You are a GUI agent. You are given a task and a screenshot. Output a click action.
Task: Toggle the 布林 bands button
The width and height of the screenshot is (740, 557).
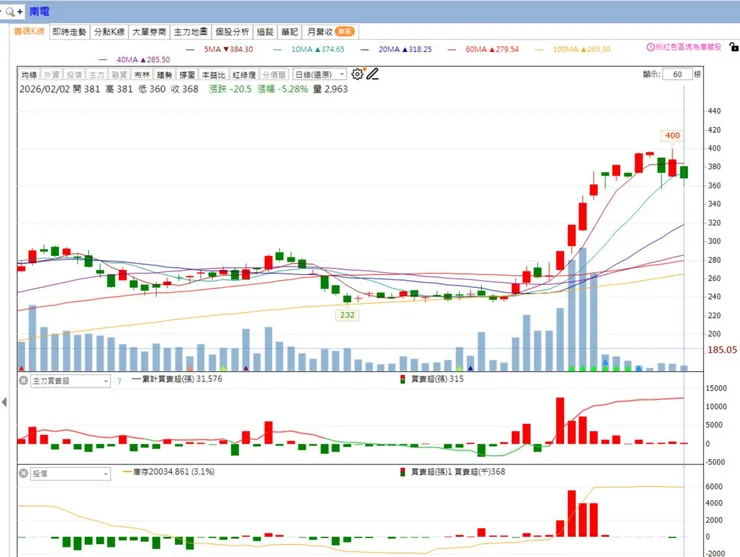[x=142, y=75]
